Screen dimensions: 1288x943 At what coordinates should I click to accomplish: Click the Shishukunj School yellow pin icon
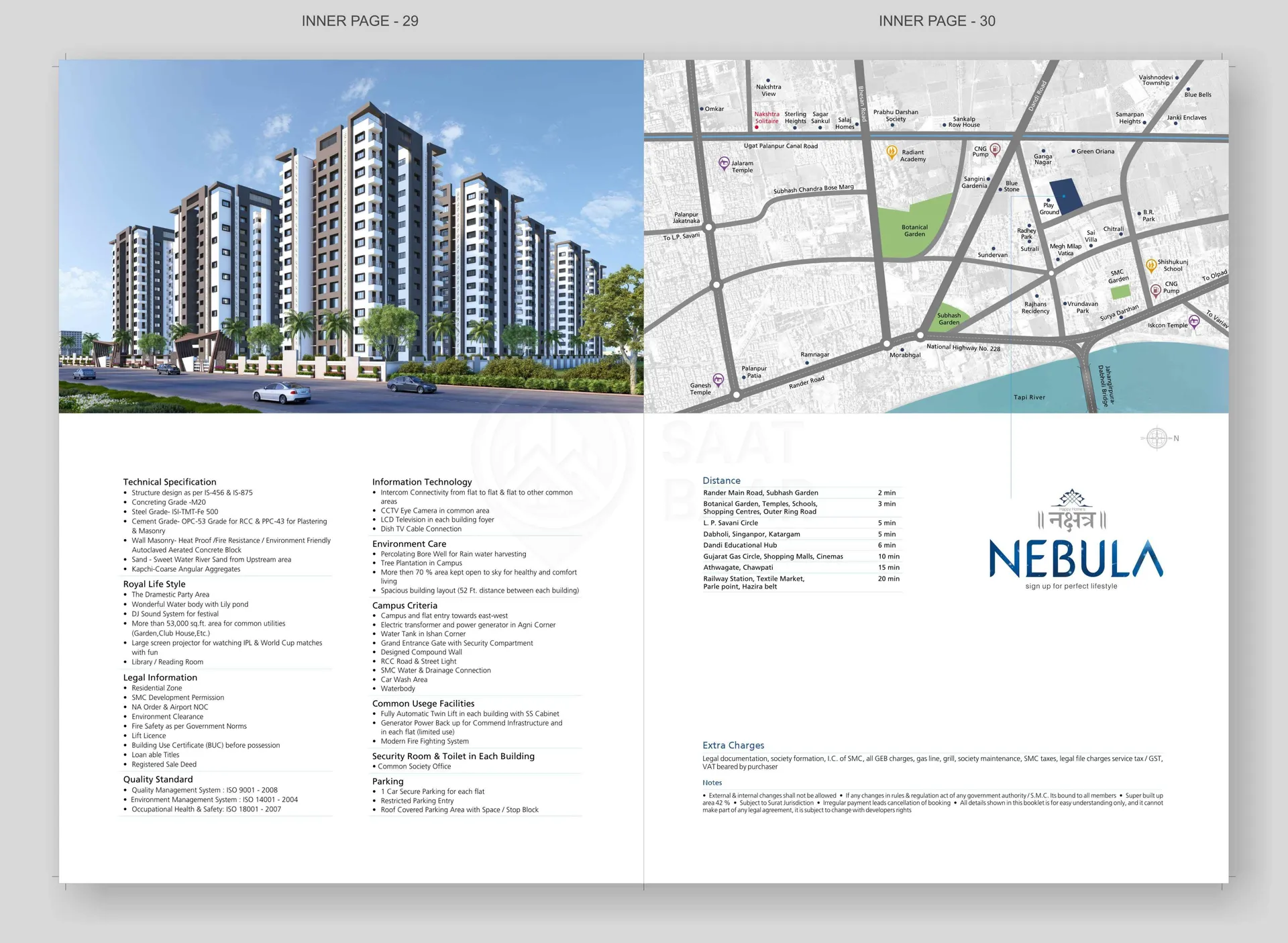(x=1151, y=265)
